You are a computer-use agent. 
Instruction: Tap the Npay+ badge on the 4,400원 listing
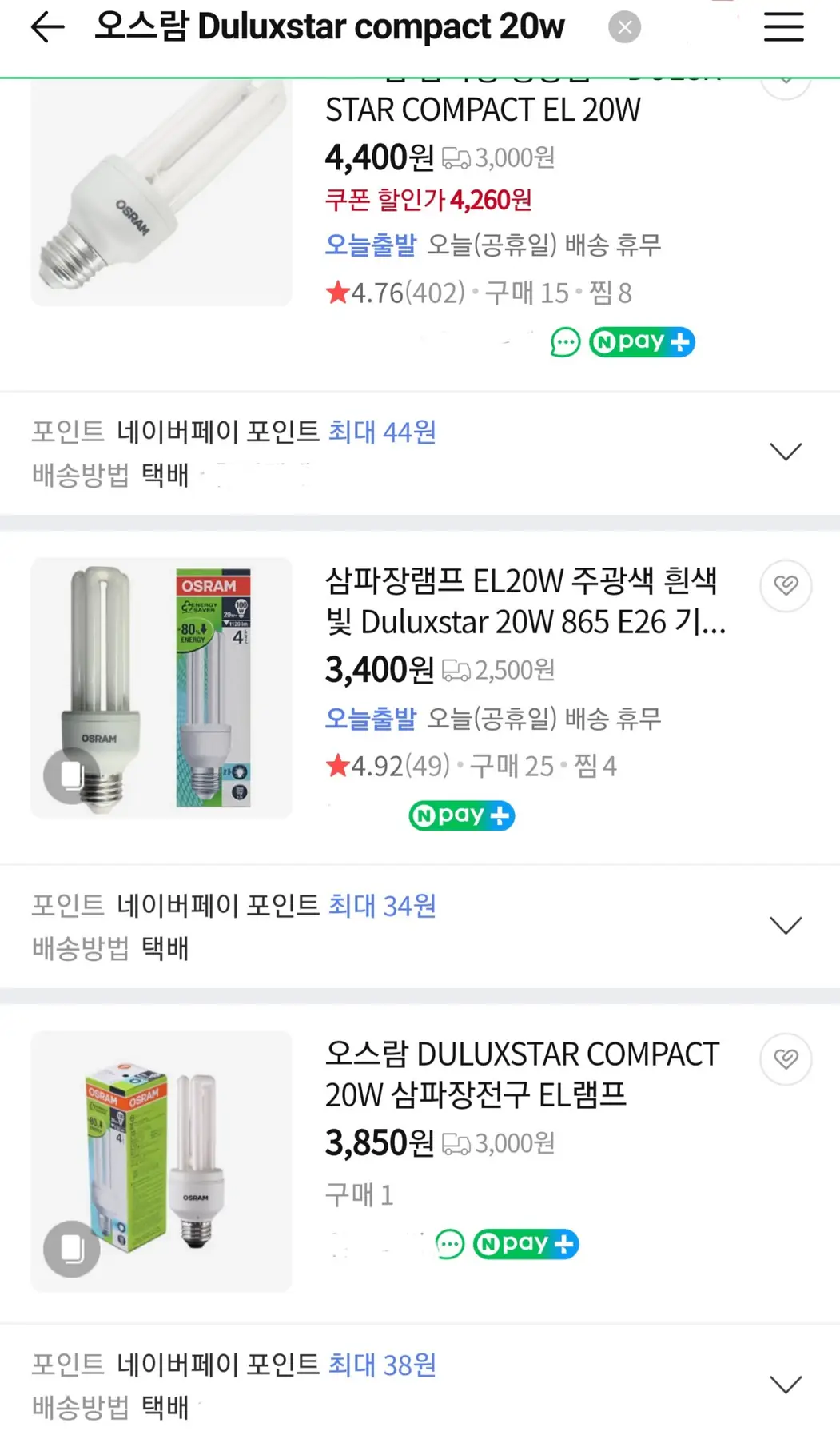click(x=642, y=342)
